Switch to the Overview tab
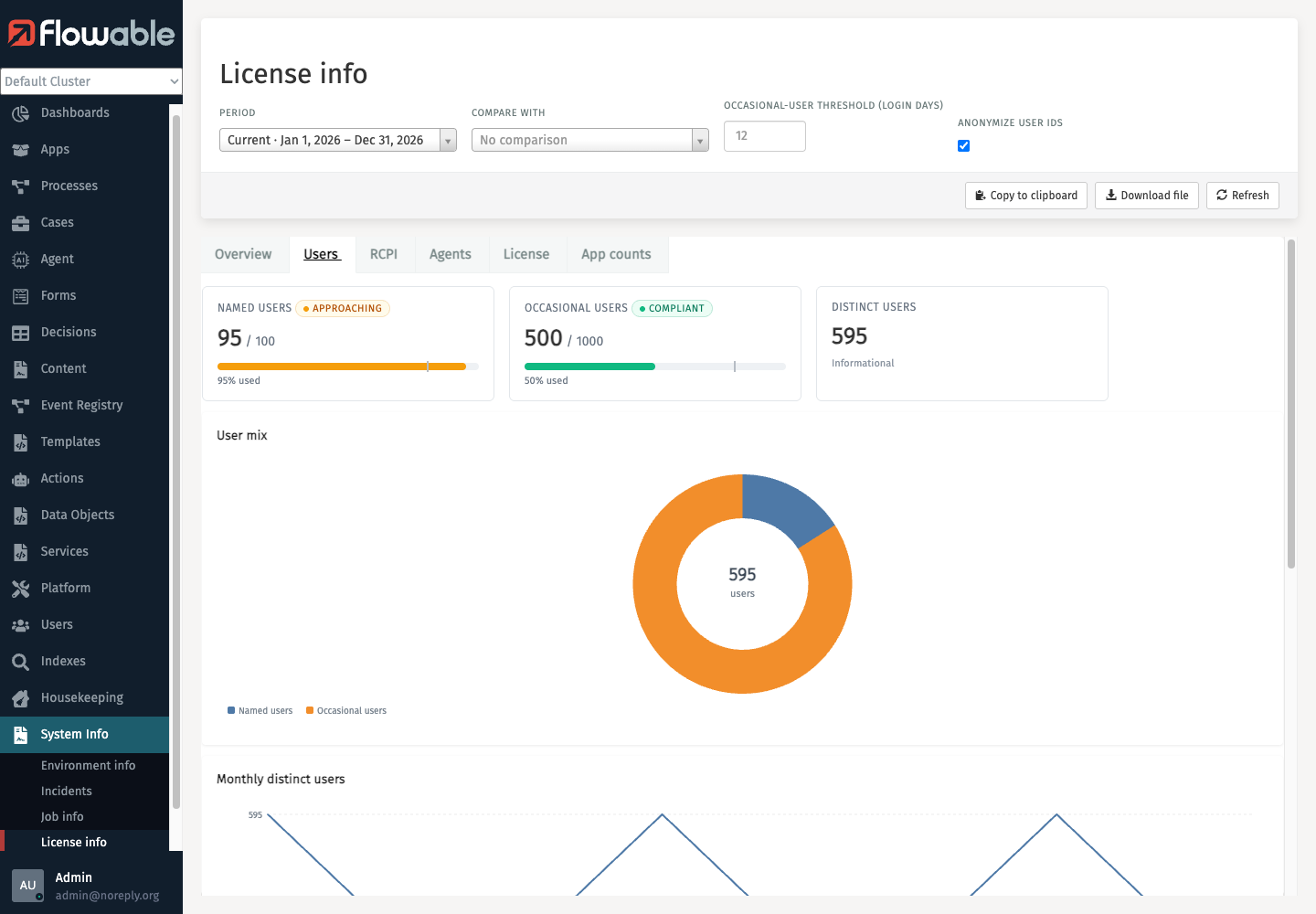This screenshot has width=1316, height=914. click(243, 254)
